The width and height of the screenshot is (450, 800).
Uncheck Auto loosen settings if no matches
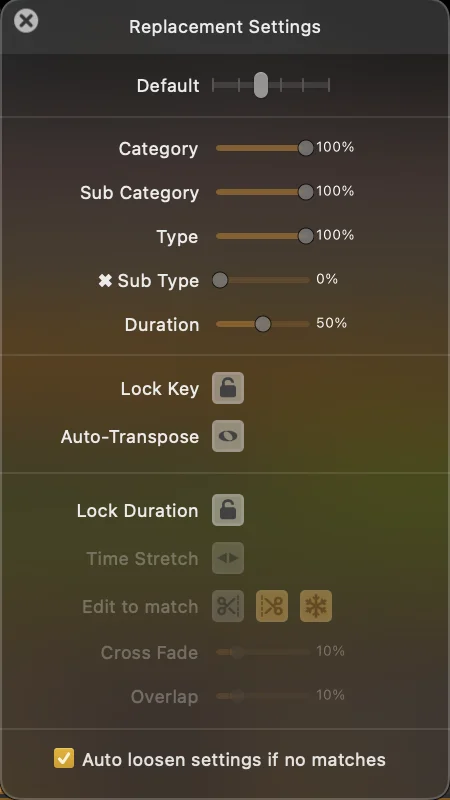click(x=64, y=758)
